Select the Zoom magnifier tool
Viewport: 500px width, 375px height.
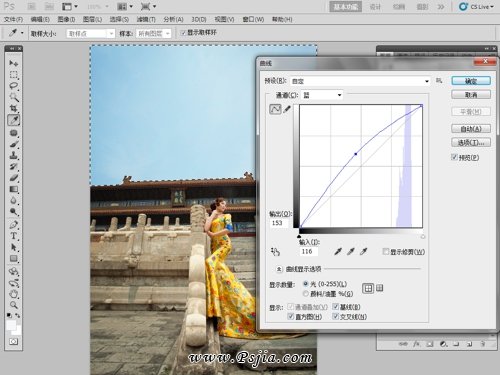pos(13,305)
